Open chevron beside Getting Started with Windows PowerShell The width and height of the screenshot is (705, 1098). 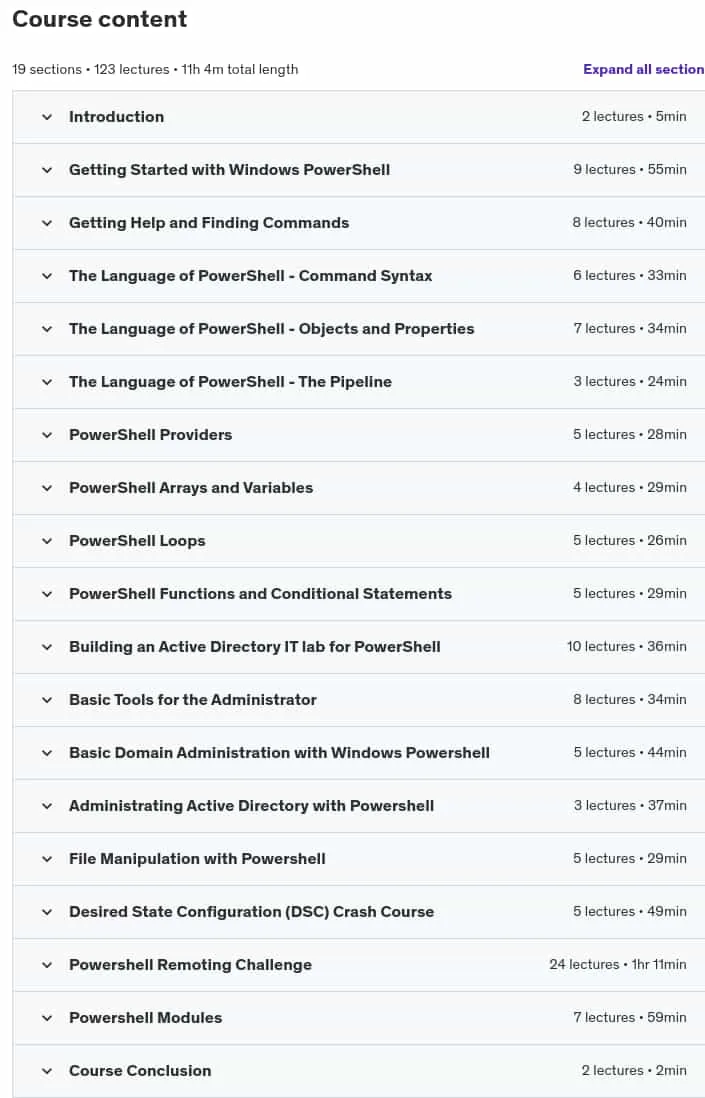pyautogui.click(x=47, y=170)
